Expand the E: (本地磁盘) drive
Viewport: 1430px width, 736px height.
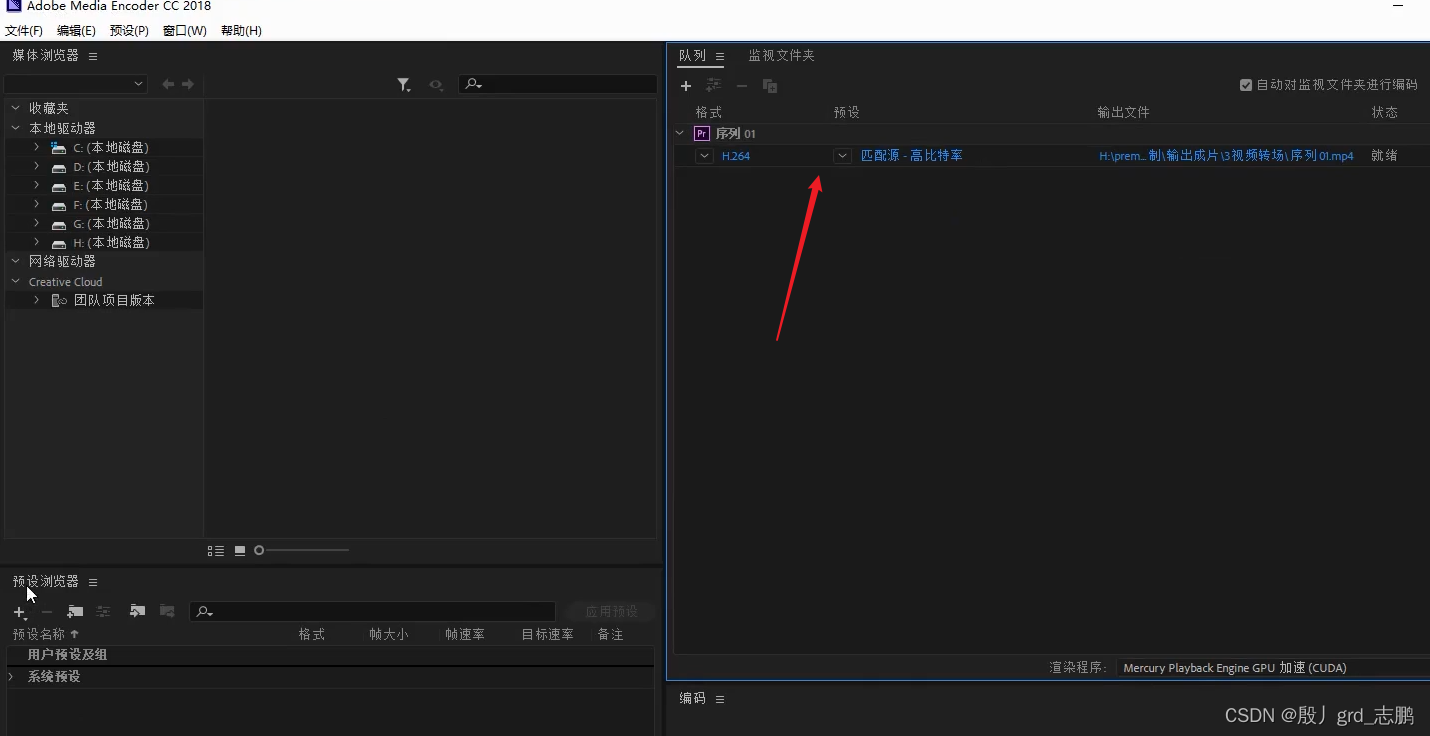37,185
